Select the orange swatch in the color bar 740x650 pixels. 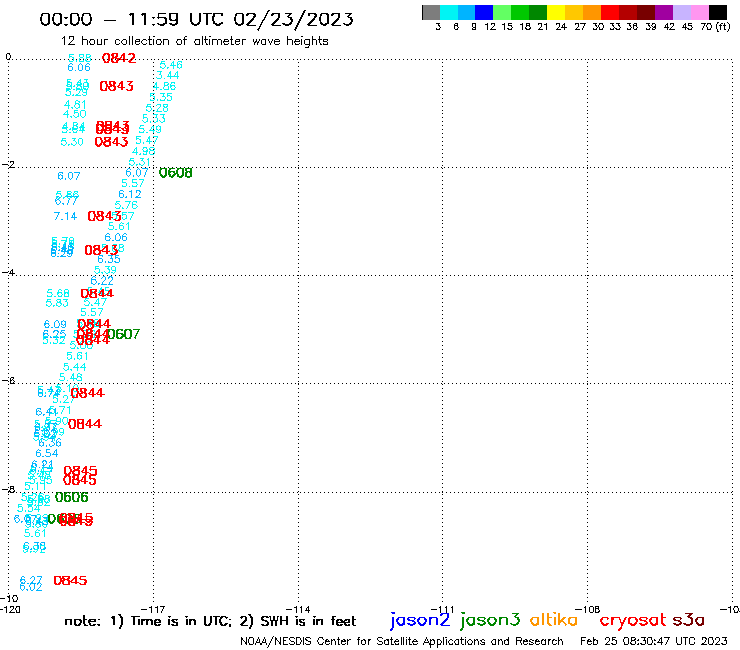(592, 12)
